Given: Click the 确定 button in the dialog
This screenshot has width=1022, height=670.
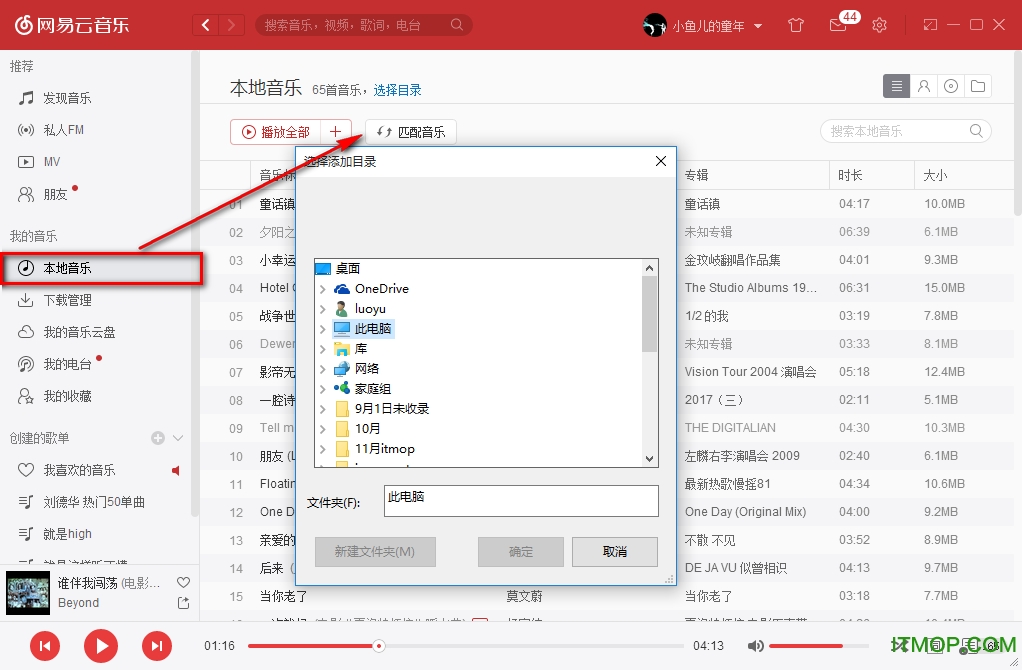Looking at the screenshot, I should 520,551.
